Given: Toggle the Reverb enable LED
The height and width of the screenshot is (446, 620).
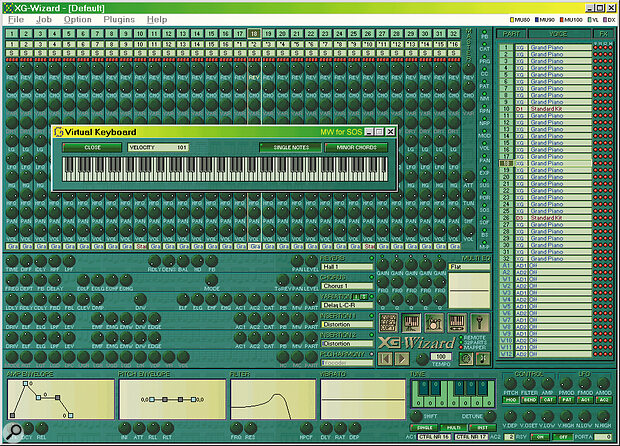Looking at the screenshot, I should point(371,258).
